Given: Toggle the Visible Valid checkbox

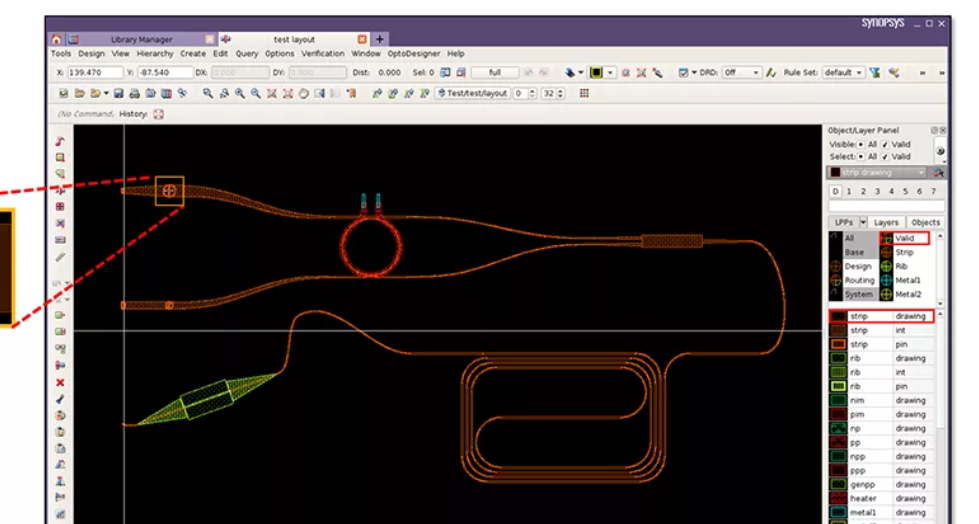Looking at the screenshot, I should [x=885, y=144].
